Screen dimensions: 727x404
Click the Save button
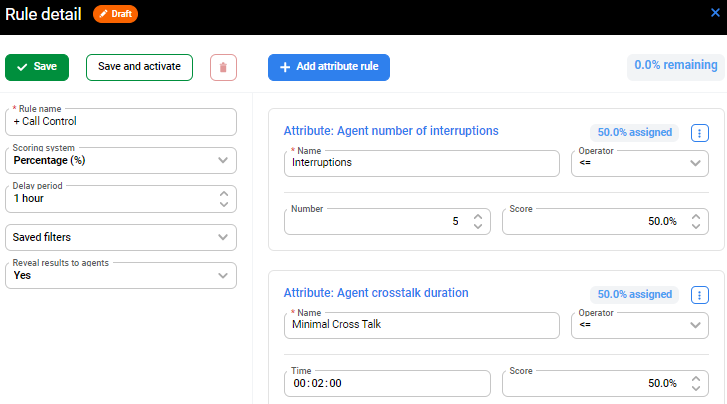tap(37, 67)
